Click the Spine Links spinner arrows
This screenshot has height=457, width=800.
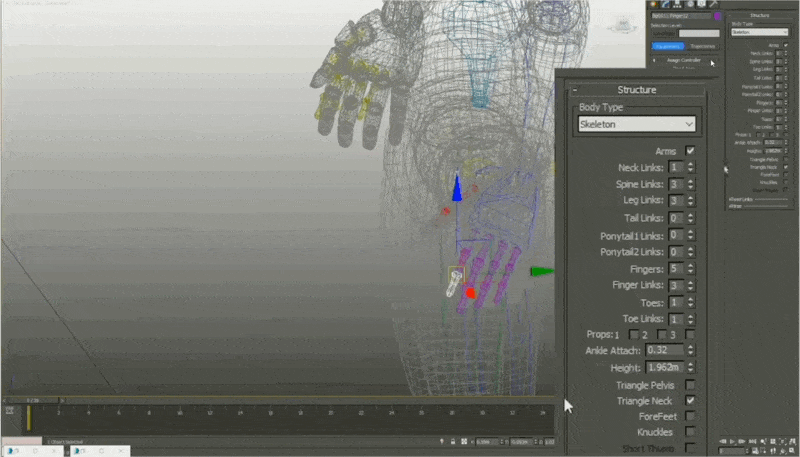click(x=690, y=185)
